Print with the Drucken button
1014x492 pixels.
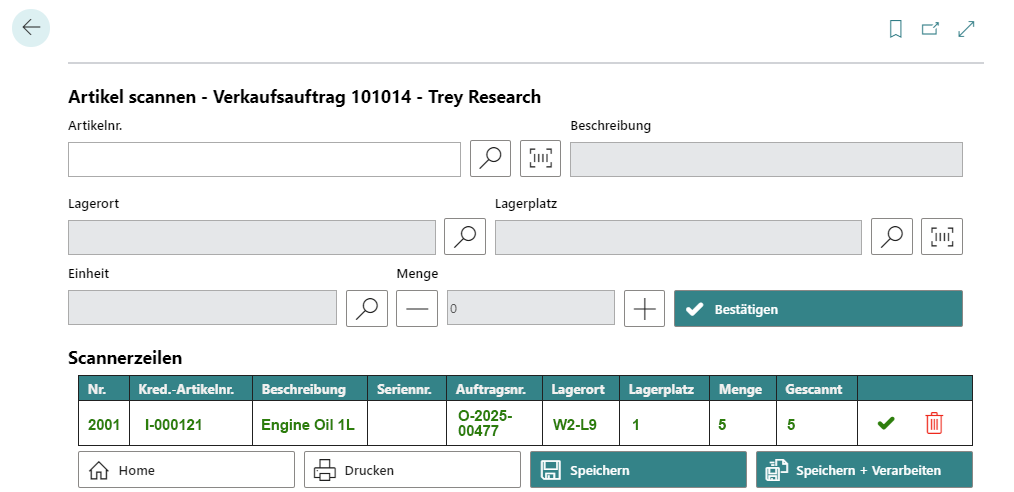point(412,469)
